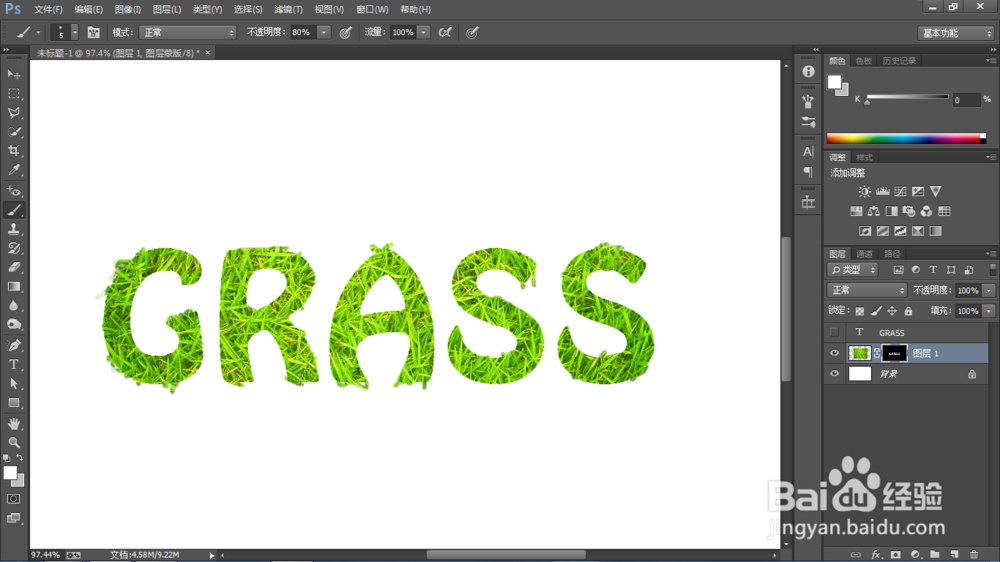
Task: Select the Quick Selection tool
Action: pos(13,131)
